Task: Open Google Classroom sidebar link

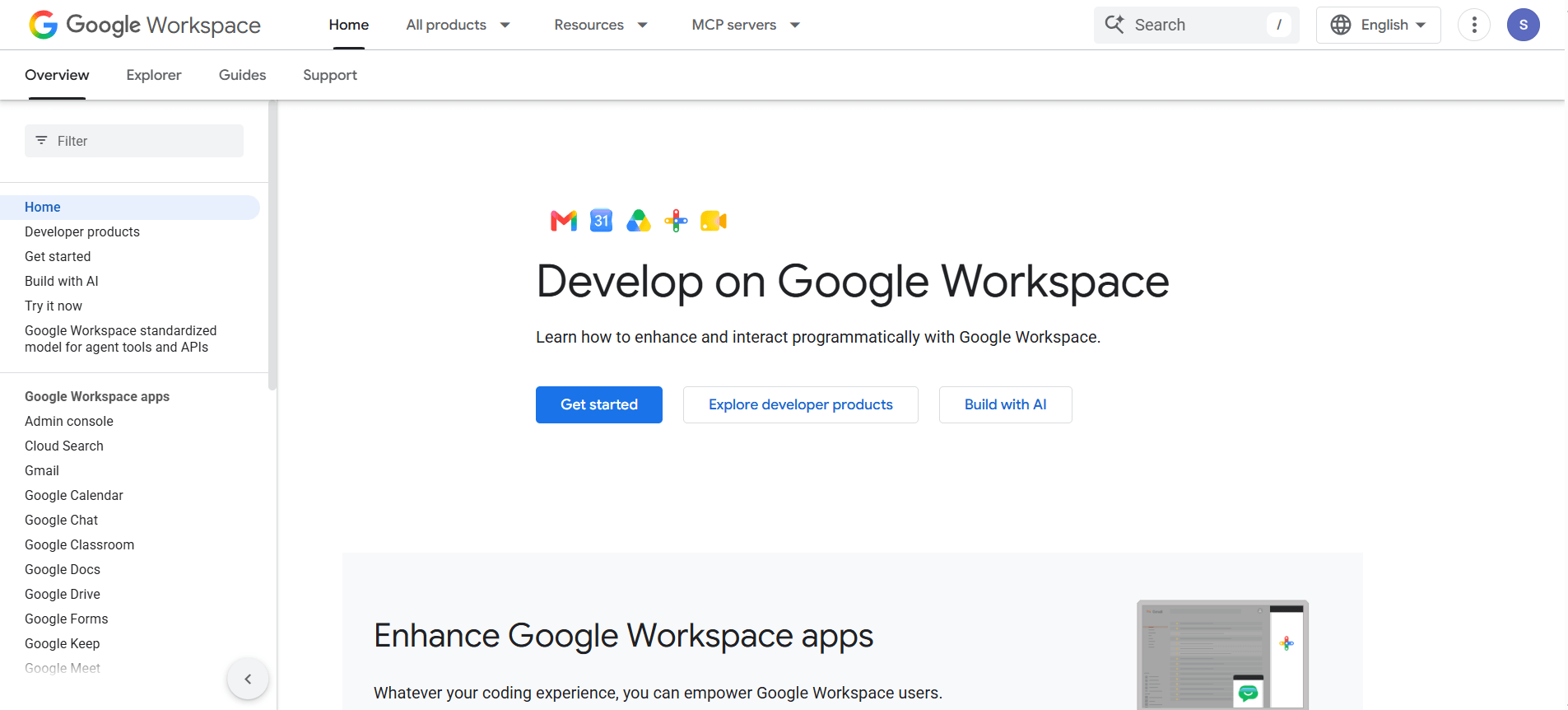Action: tap(80, 544)
